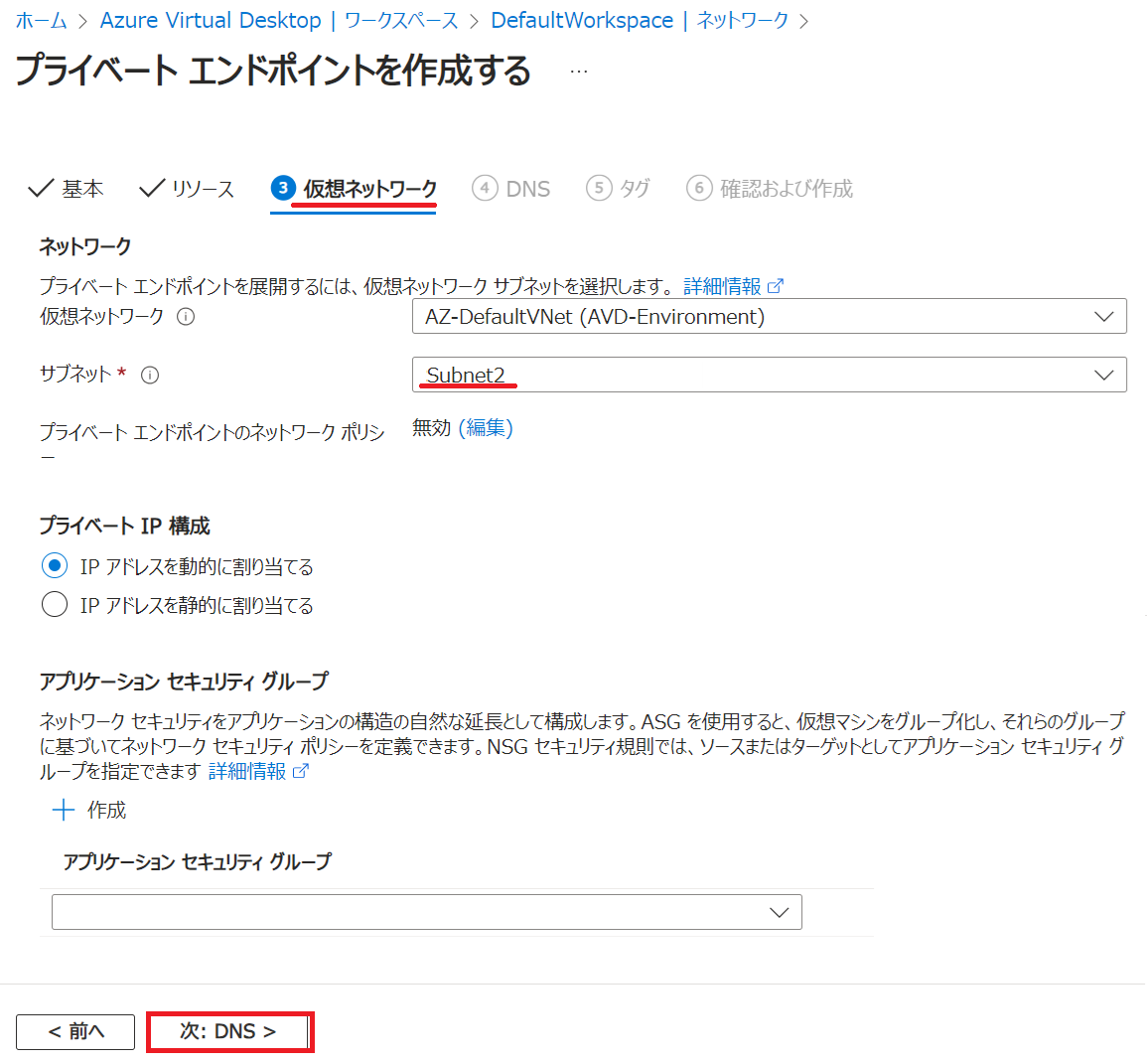Viewport: 1147px width, 1064px height.
Task: Click info icon next to 仮想ネットワーク label
Action: pos(186,317)
